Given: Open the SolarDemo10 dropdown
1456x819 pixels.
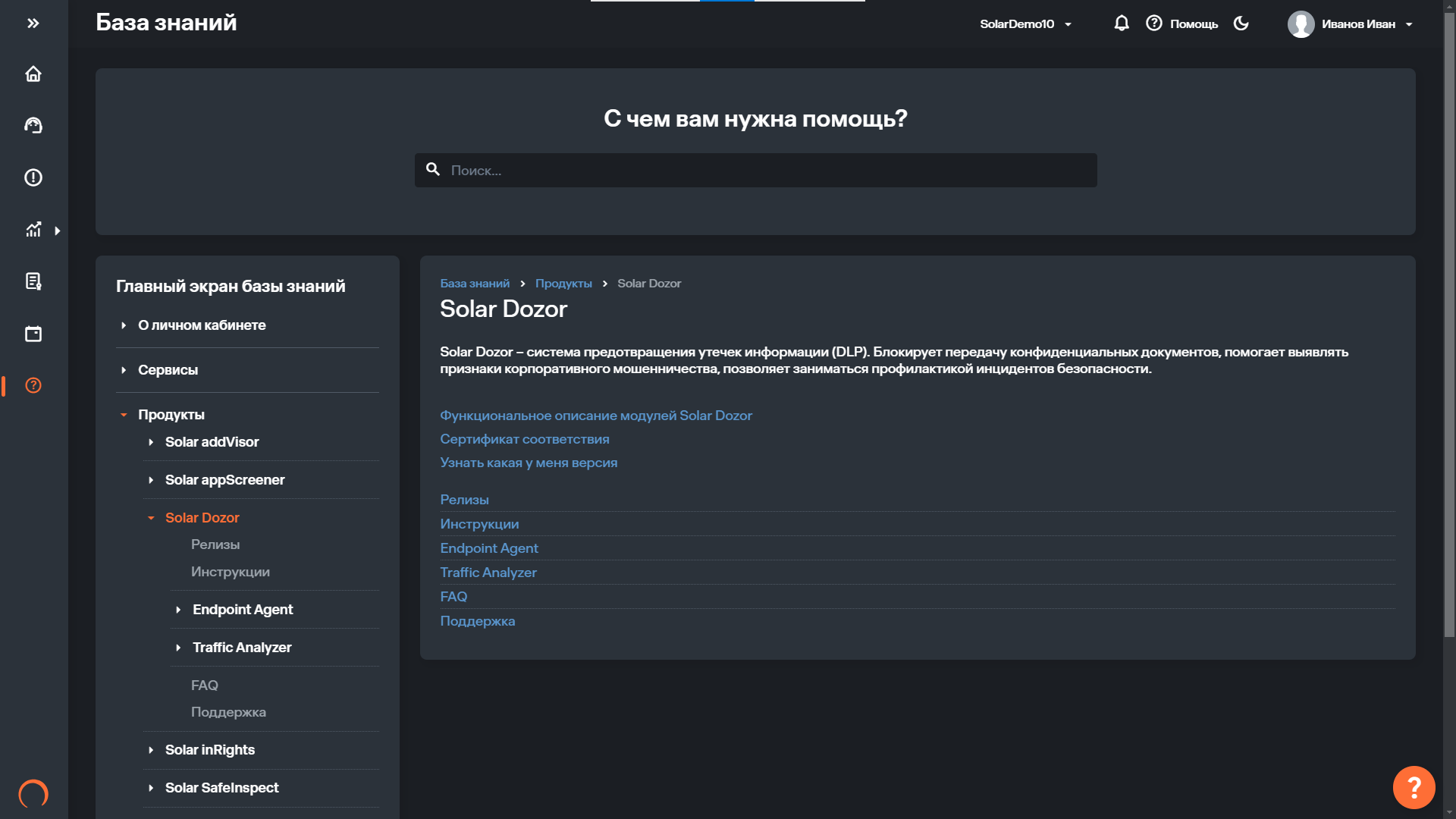Looking at the screenshot, I should pyautogui.click(x=1025, y=24).
